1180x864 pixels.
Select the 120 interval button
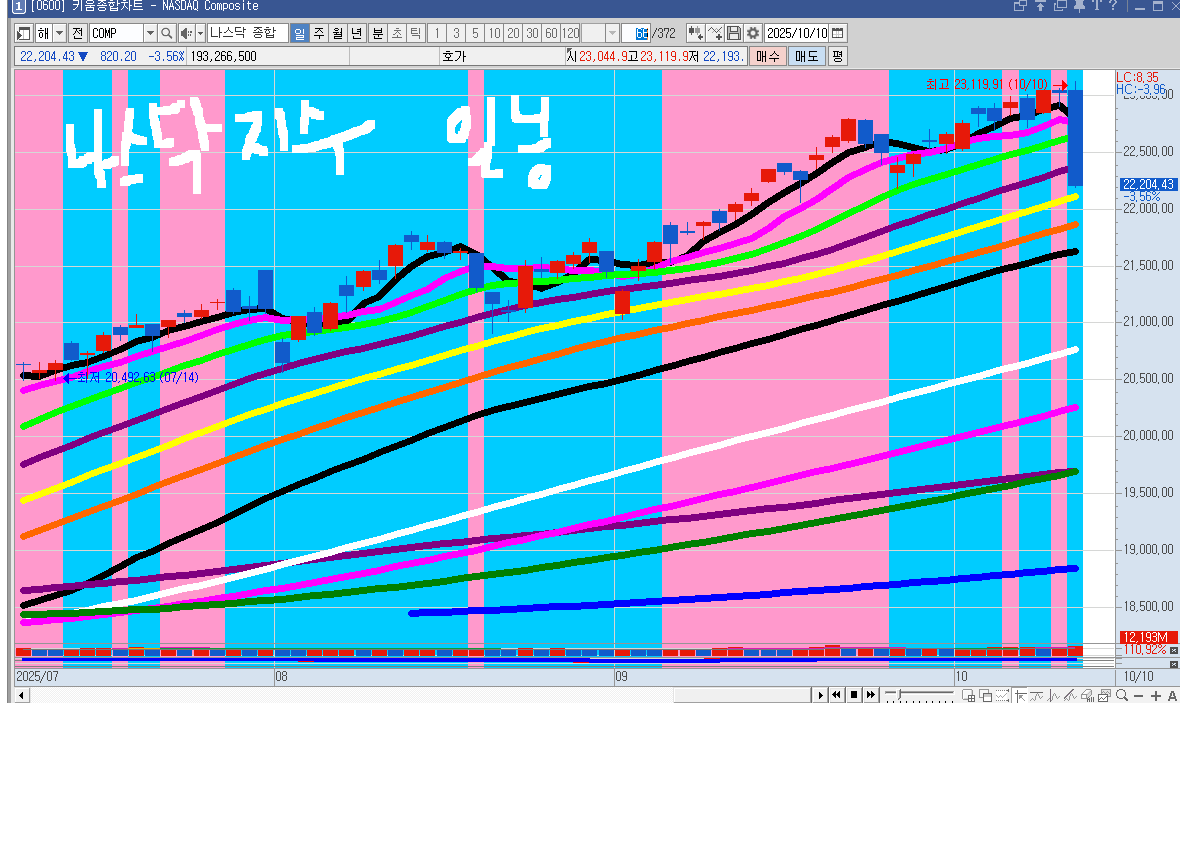pyautogui.click(x=571, y=33)
